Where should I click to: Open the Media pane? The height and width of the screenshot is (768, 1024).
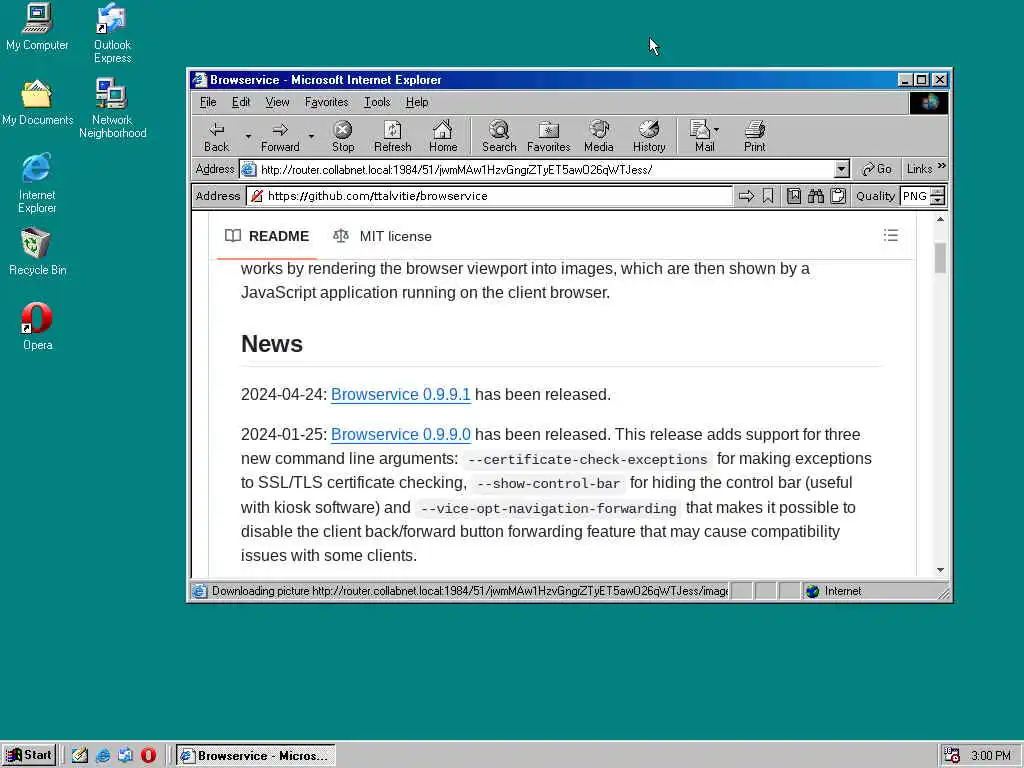pos(598,137)
